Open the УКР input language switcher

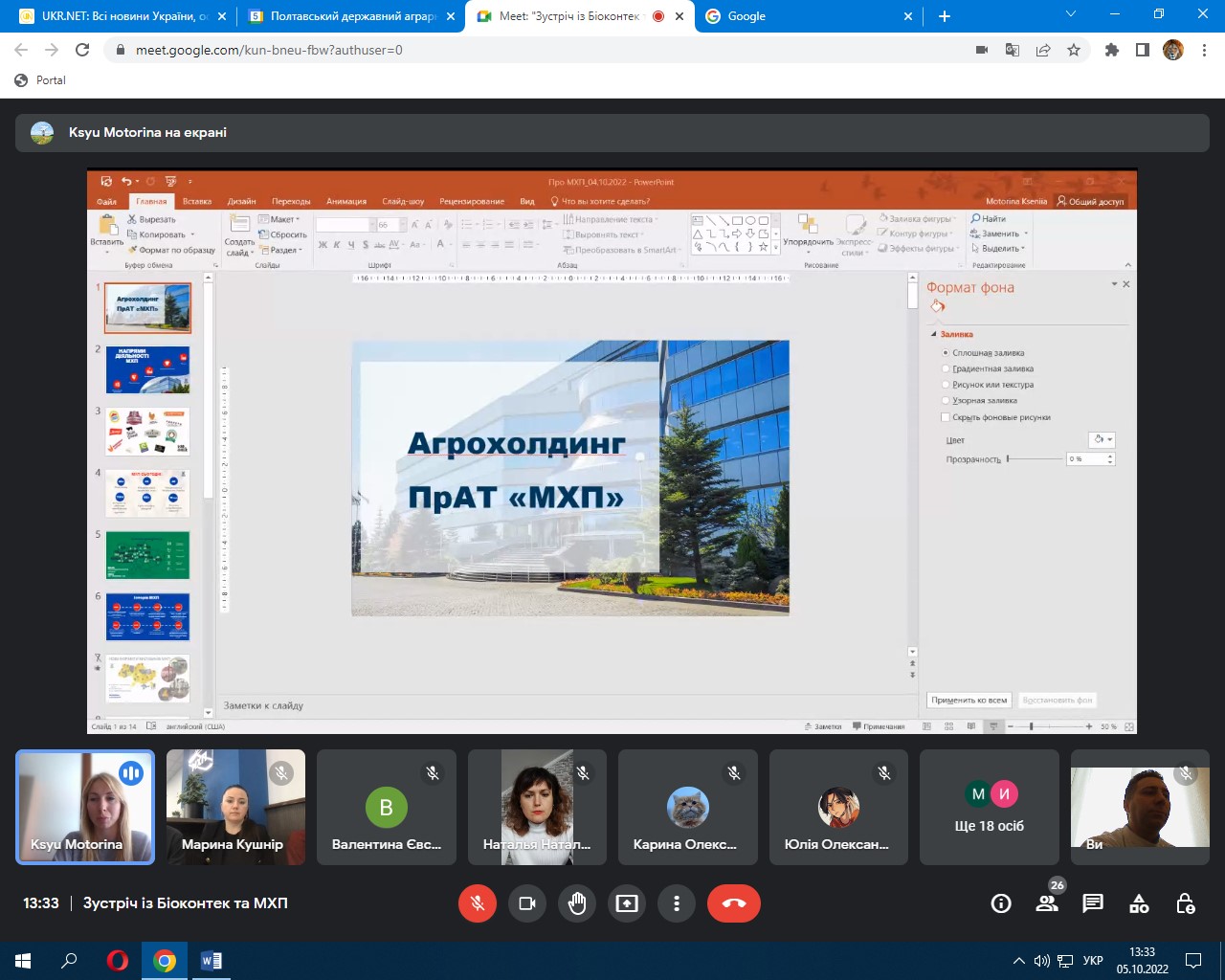[1093, 961]
